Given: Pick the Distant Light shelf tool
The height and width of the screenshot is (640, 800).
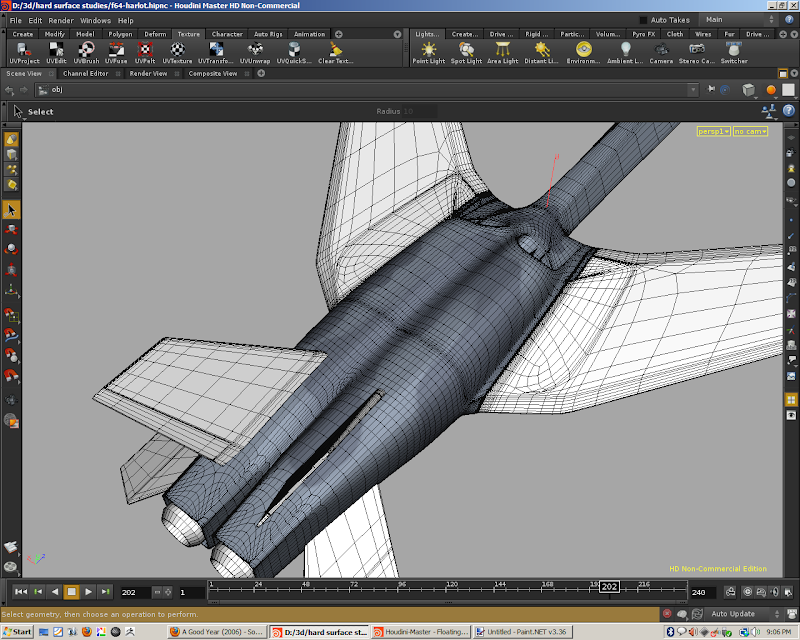Looking at the screenshot, I should [542, 52].
